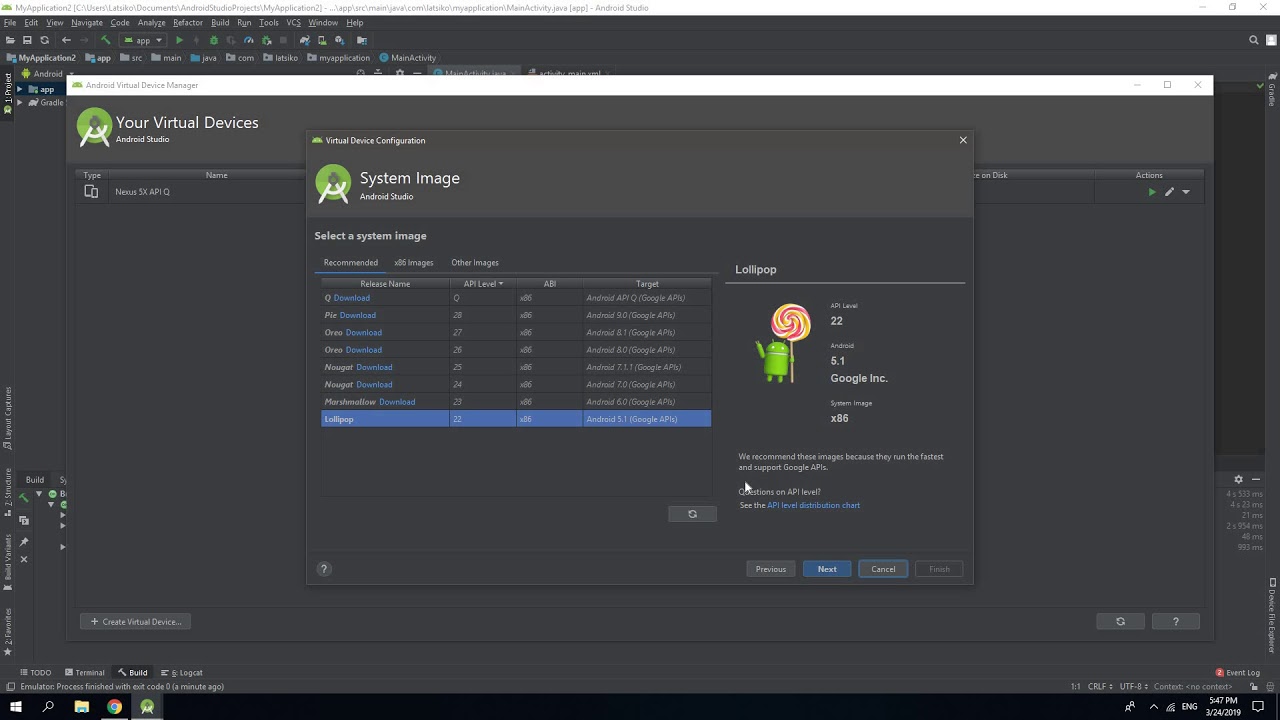Download Nougat API 25 system image
This screenshot has height=720, width=1280.
click(374, 367)
